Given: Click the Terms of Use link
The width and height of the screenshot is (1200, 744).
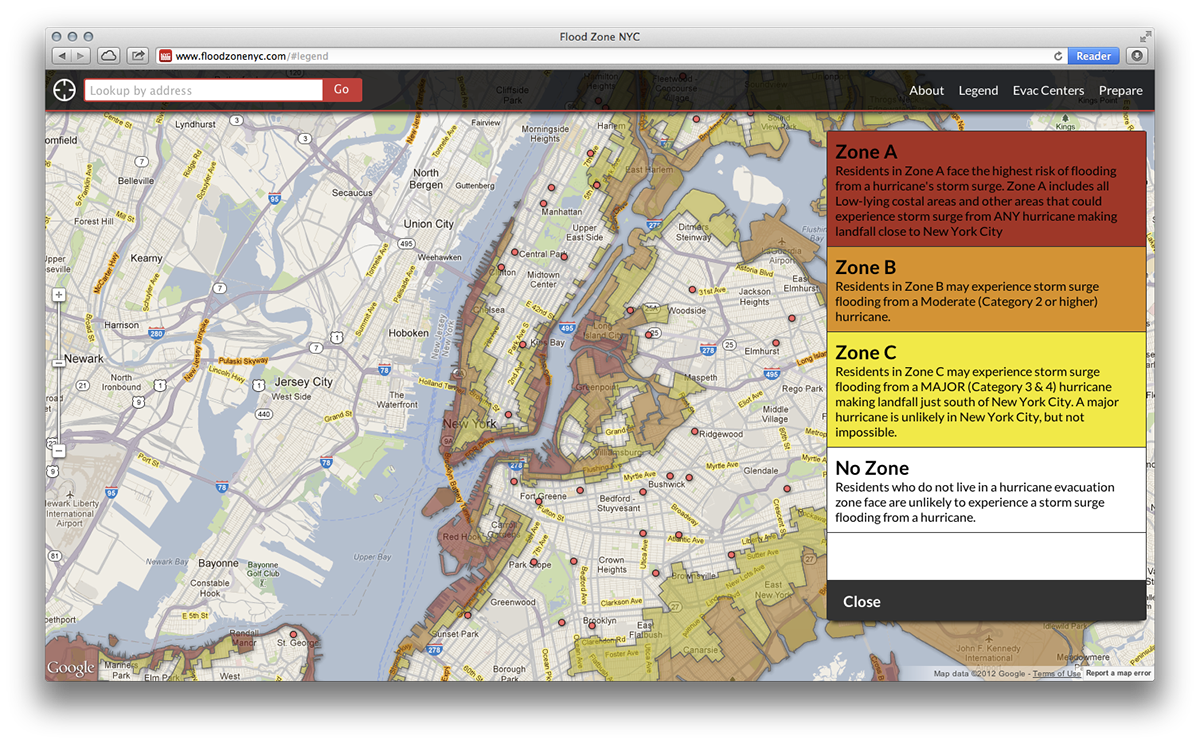Looking at the screenshot, I should pos(1057,674).
